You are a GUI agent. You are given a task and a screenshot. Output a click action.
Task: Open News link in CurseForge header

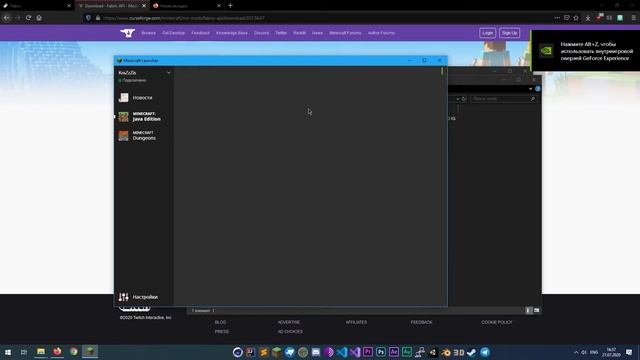[x=318, y=33]
